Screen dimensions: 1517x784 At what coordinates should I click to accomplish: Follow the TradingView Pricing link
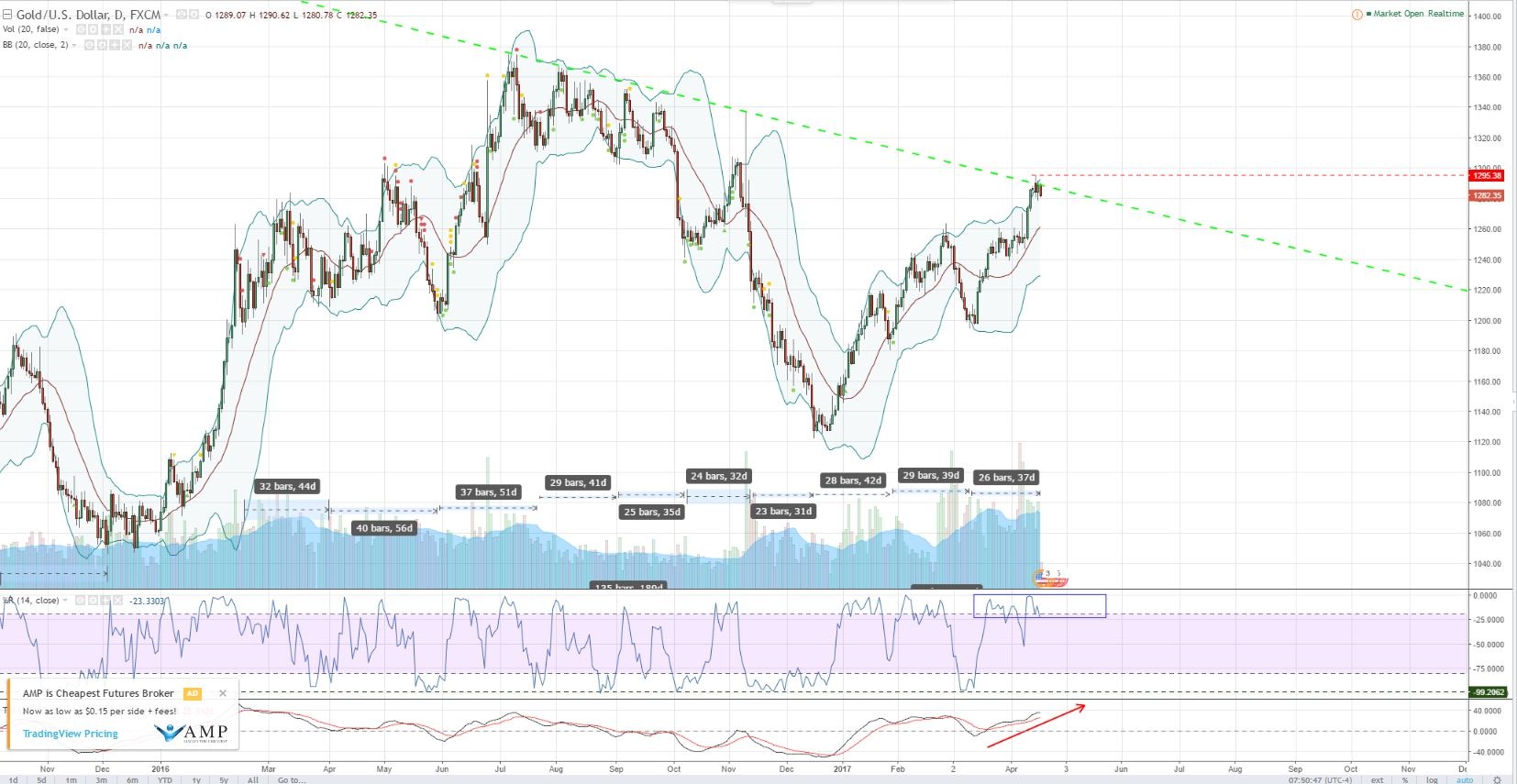click(x=71, y=734)
